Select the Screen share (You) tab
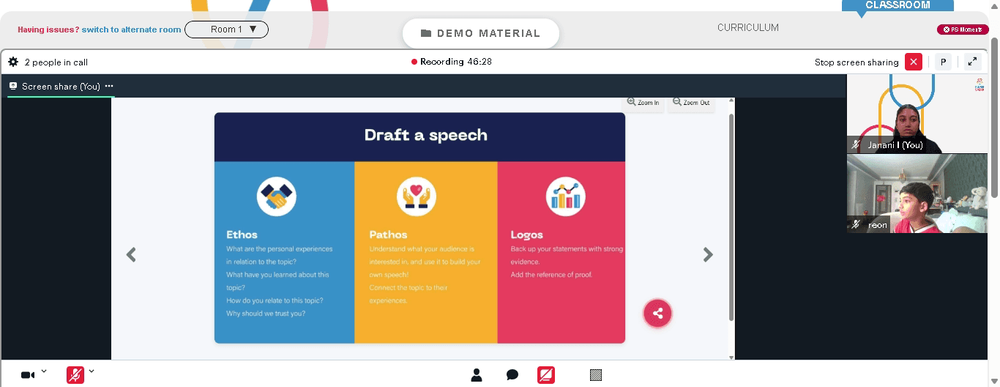 61,86
